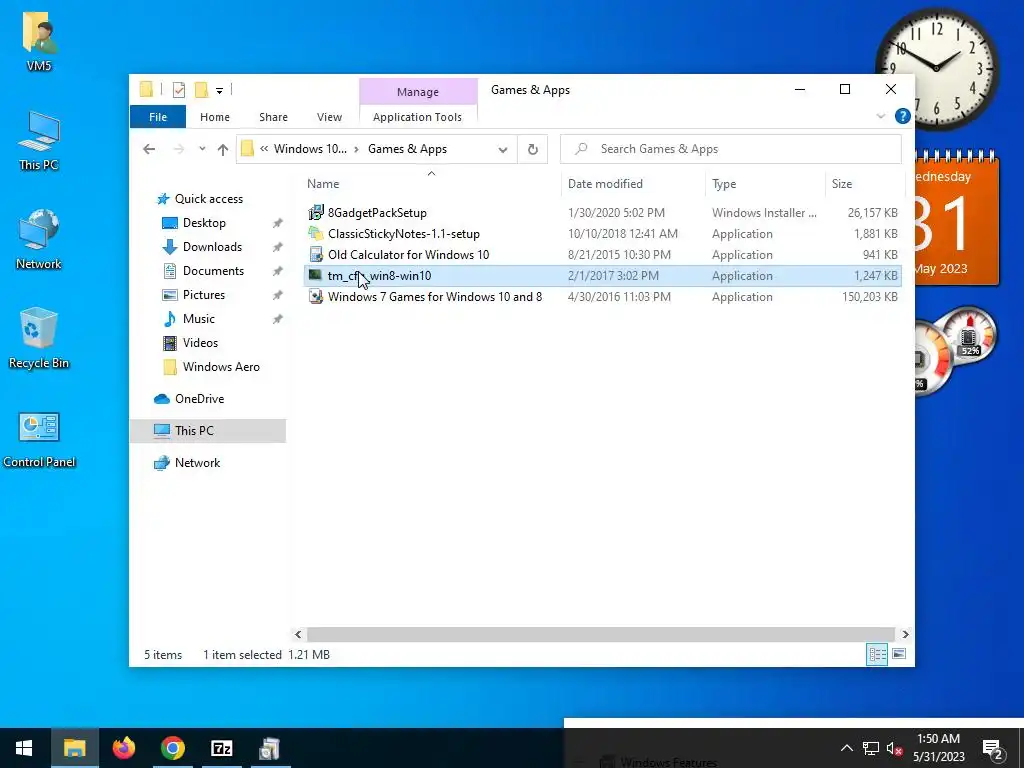Select OneDrive in the navigation pane
Image resolution: width=1024 pixels, height=768 pixels.
pos(199,399)
